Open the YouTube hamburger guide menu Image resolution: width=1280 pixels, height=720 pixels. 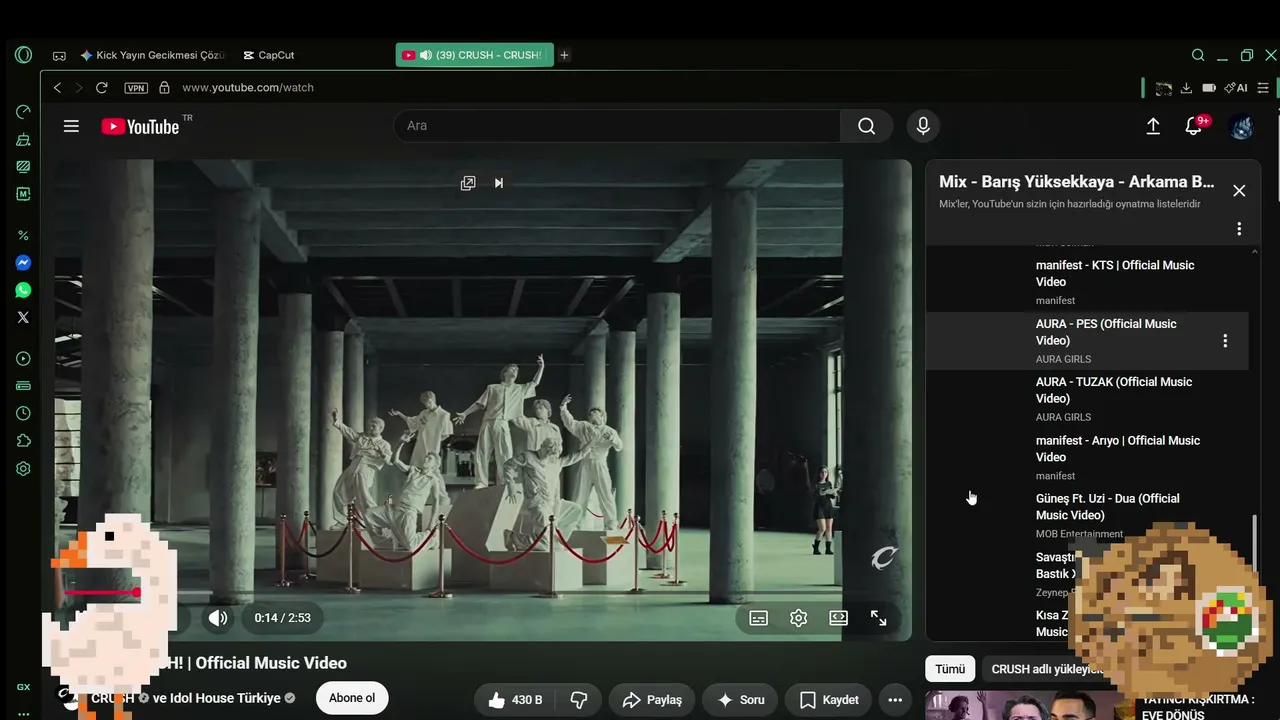71,126
